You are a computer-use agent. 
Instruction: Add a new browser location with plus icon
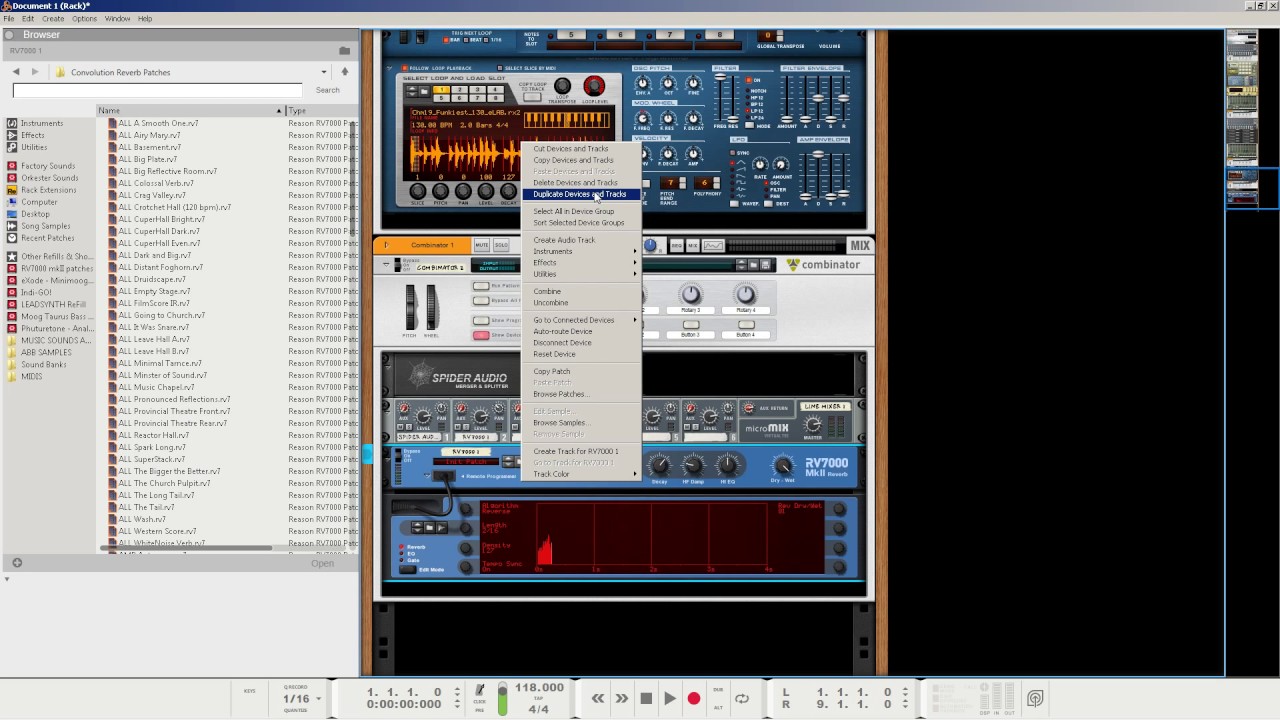[x=17, y=563]
